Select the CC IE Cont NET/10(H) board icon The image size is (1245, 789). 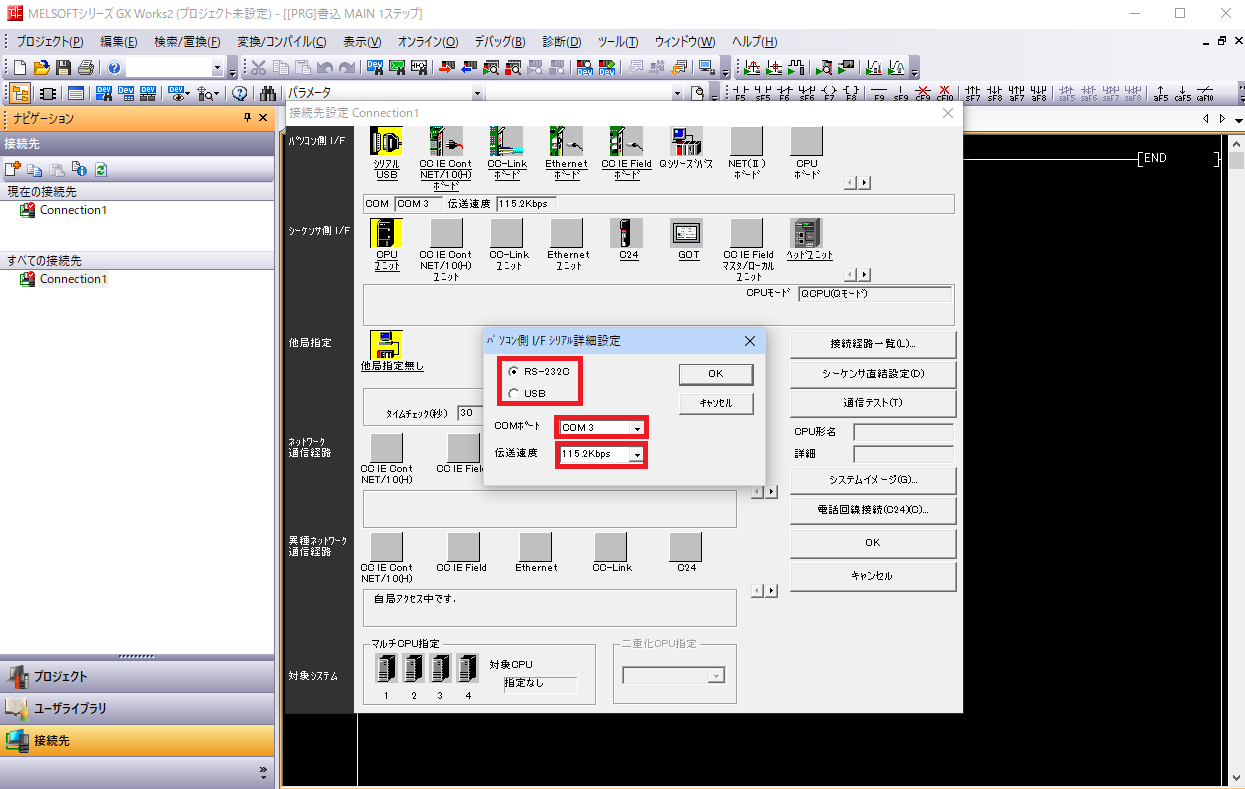click(446, 141)
